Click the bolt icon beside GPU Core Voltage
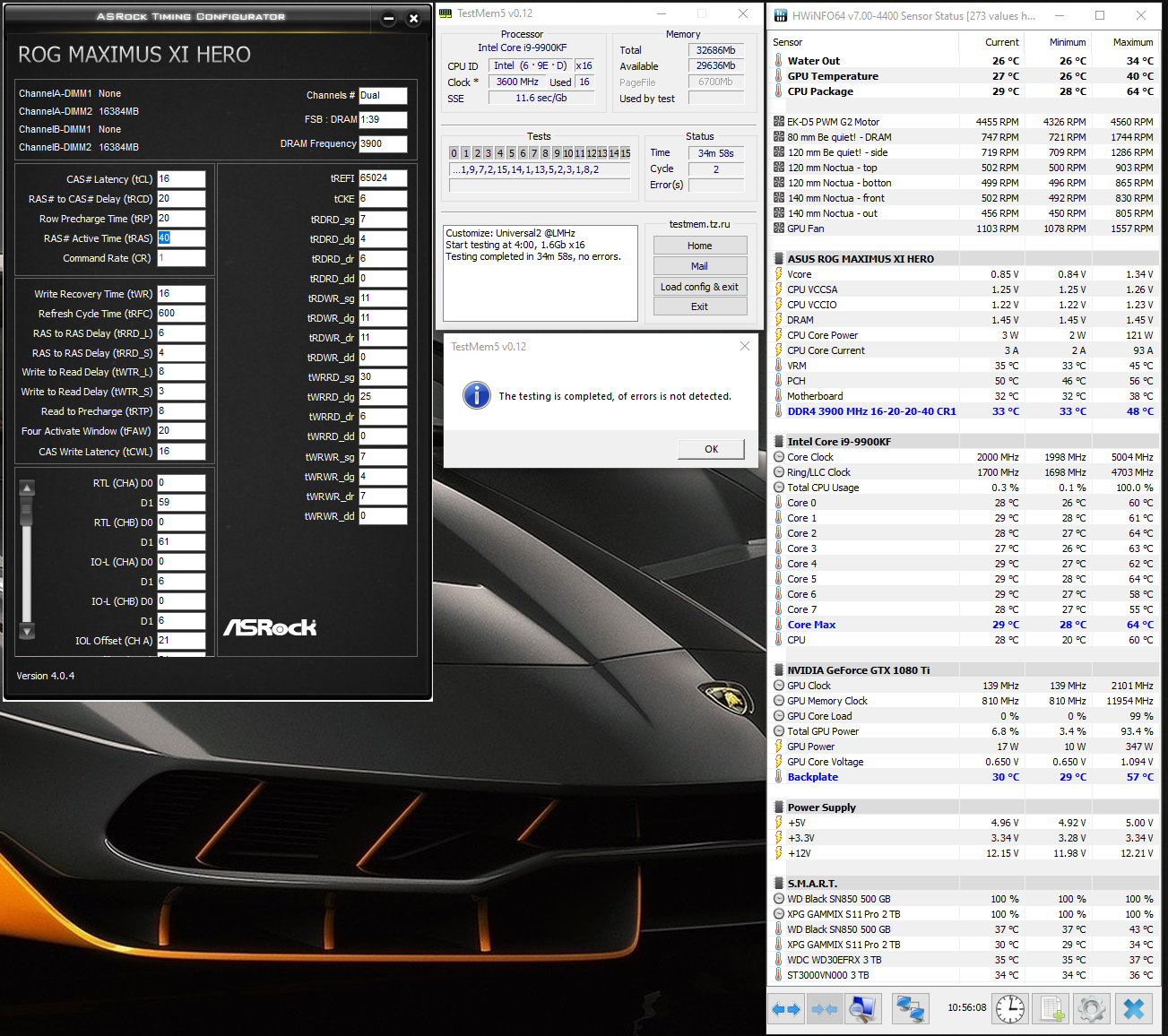 tap(779, 762)
